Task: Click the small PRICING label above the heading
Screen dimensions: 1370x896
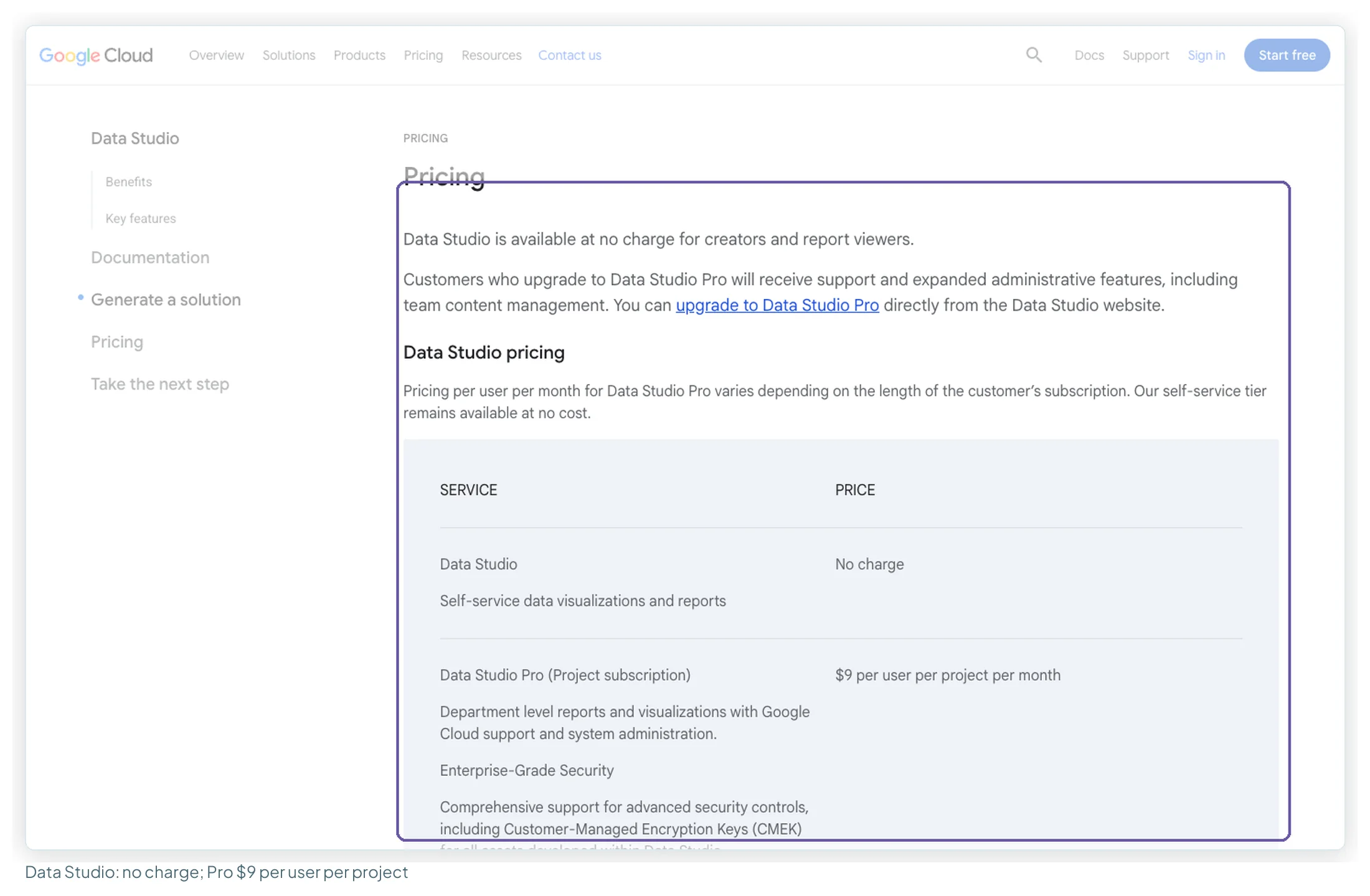Action: tap(425, 138)
